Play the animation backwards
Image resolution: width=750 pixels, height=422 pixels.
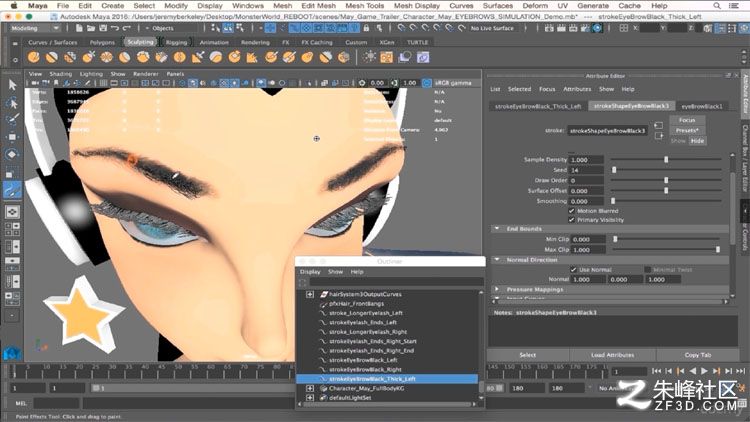click(x=693, y=371)
